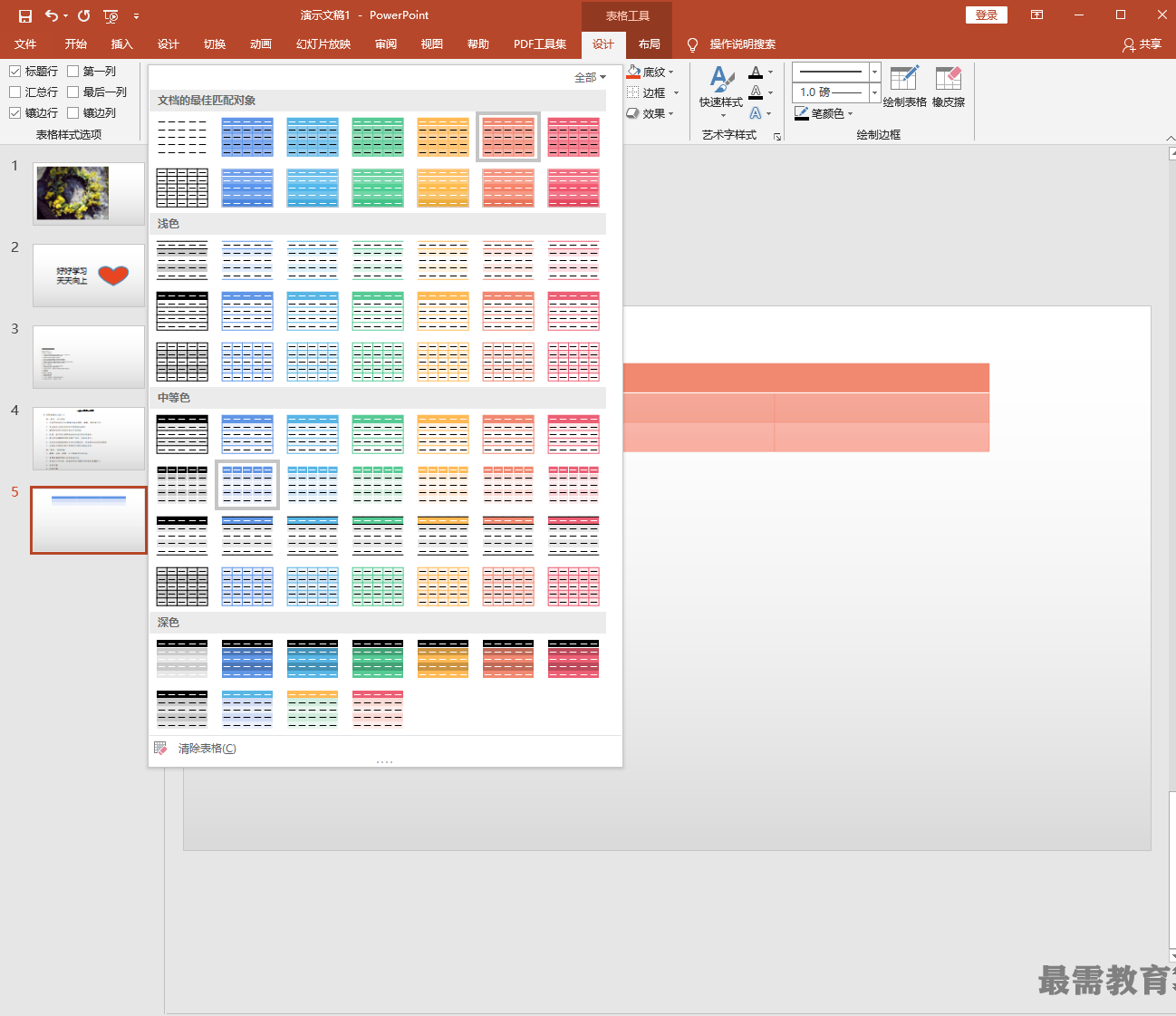Click the Redo icon in quick access toolbar
The height and width of the screenshot is (1016, 1176).
pyautogui.click(x=83, y=15)
